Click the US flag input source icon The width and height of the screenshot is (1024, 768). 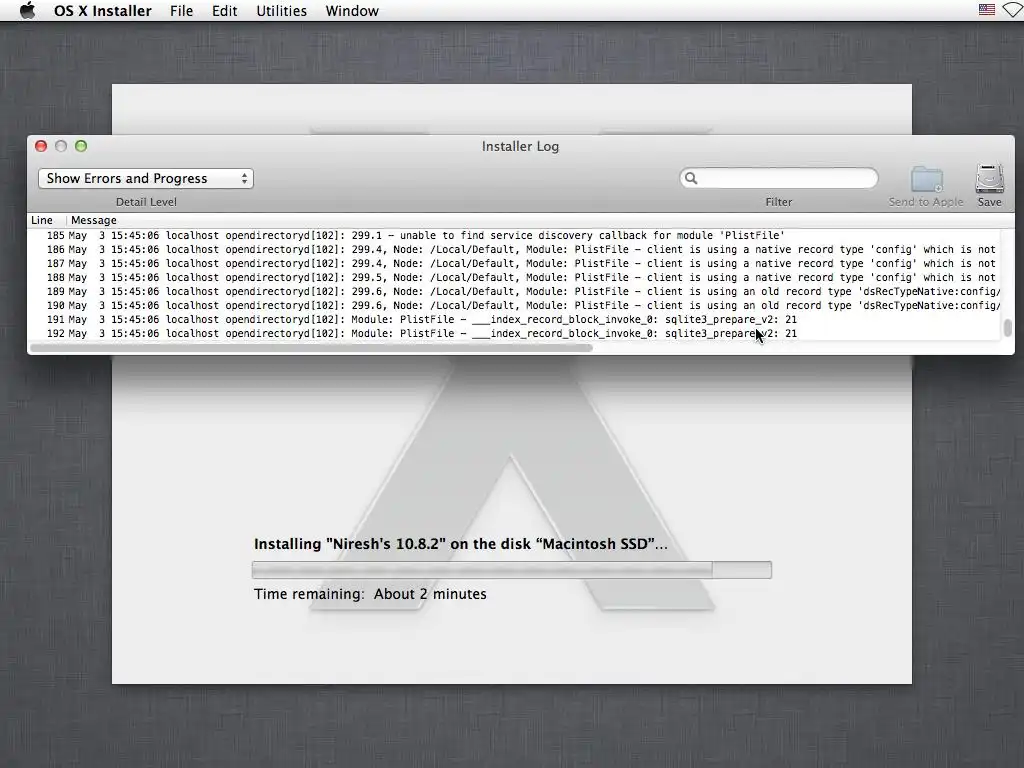coord(987,10)
